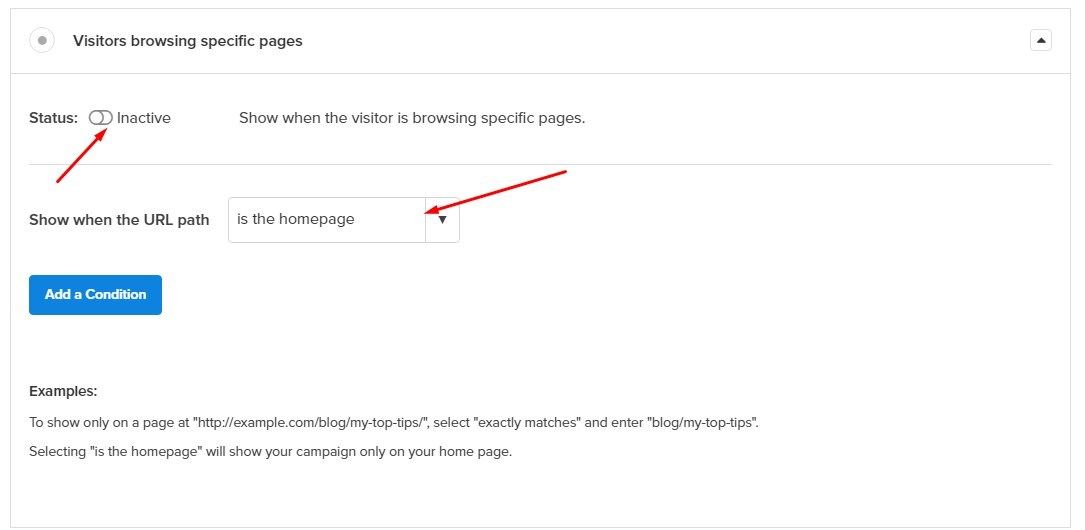The height and width of the screenshot is (530, 1085).
Task: Click the 'Status:' label text
Action: [53, 118]
